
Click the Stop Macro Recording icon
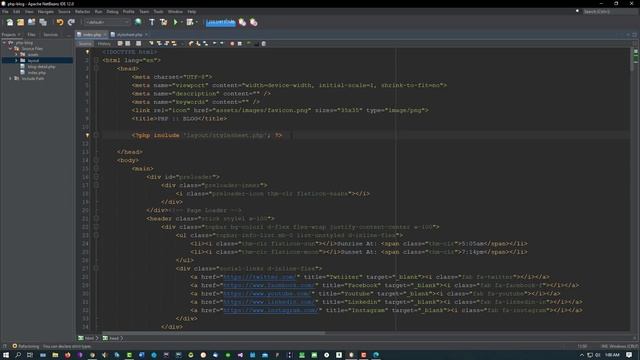[x=240, y=44]
